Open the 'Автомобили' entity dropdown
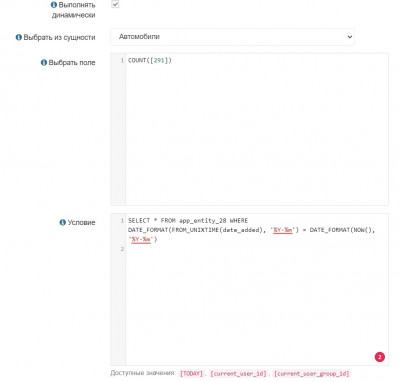 click(233, 37)
